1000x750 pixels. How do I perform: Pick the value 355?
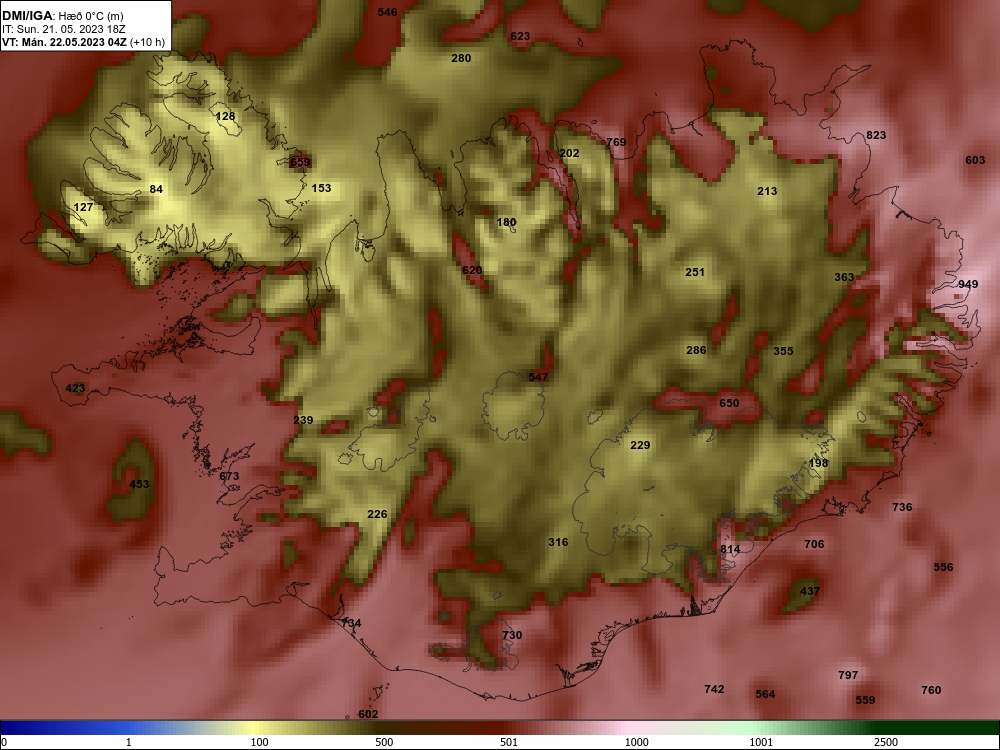783,351
